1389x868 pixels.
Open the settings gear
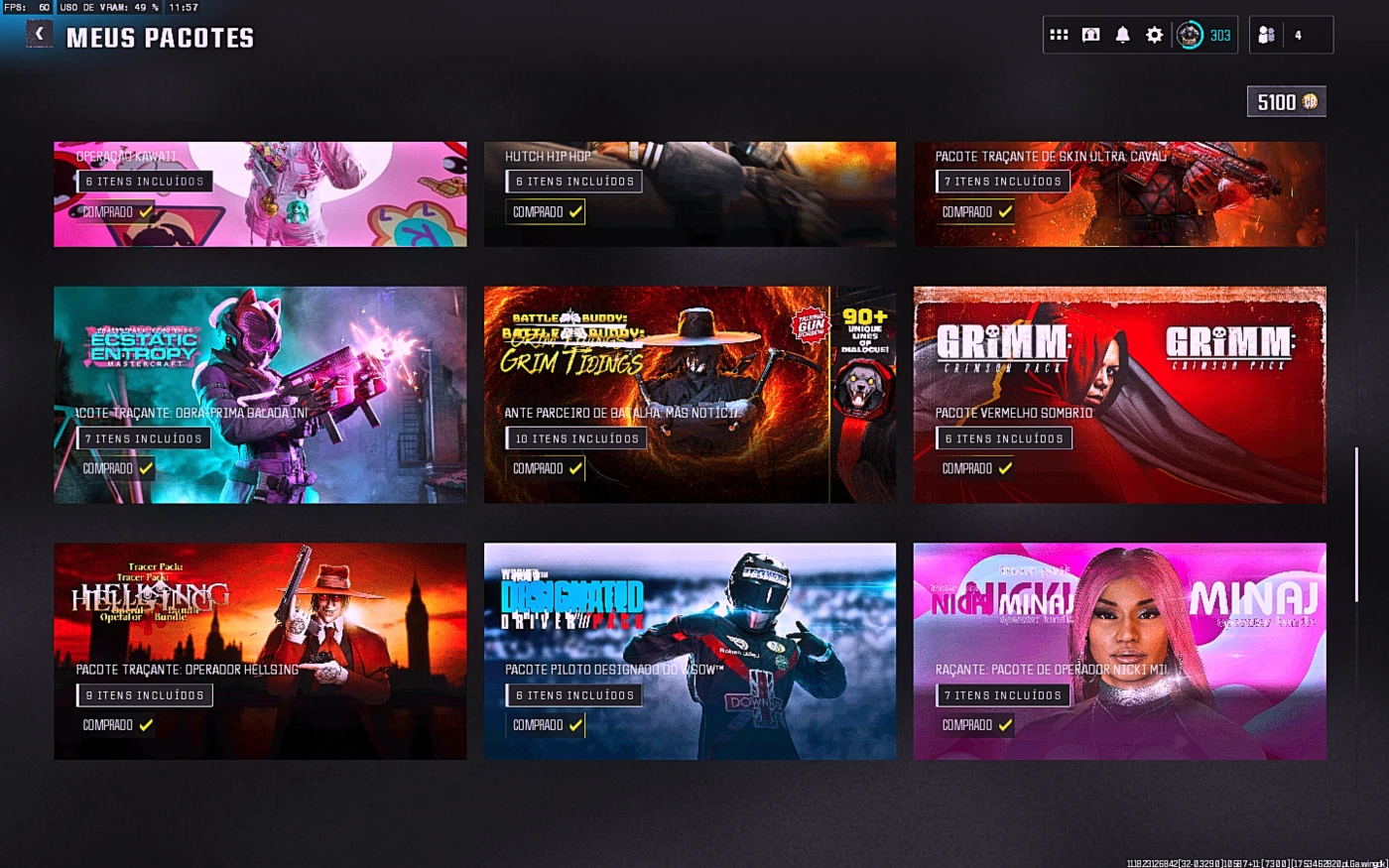point(1154,35)
